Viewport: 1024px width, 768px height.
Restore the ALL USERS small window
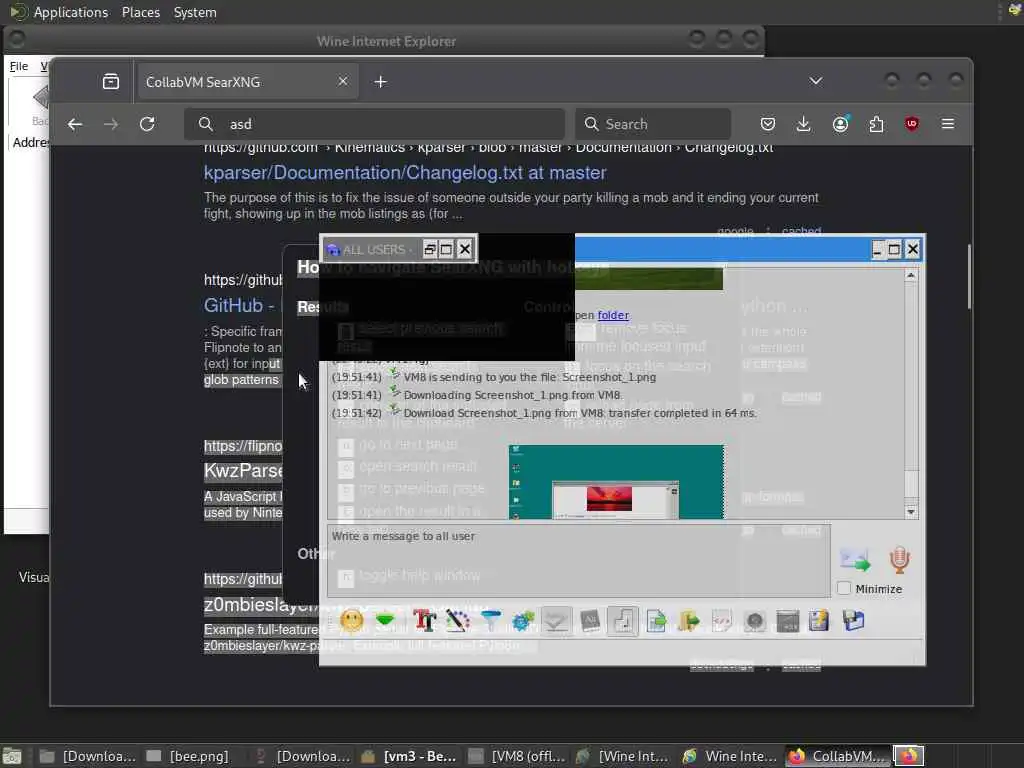click(430, 249)
